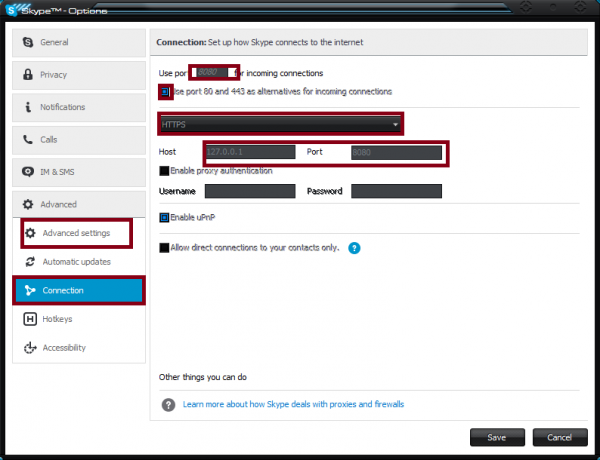Click the info icon beside Notifications
600x460 pixels.
pos(28,107)
